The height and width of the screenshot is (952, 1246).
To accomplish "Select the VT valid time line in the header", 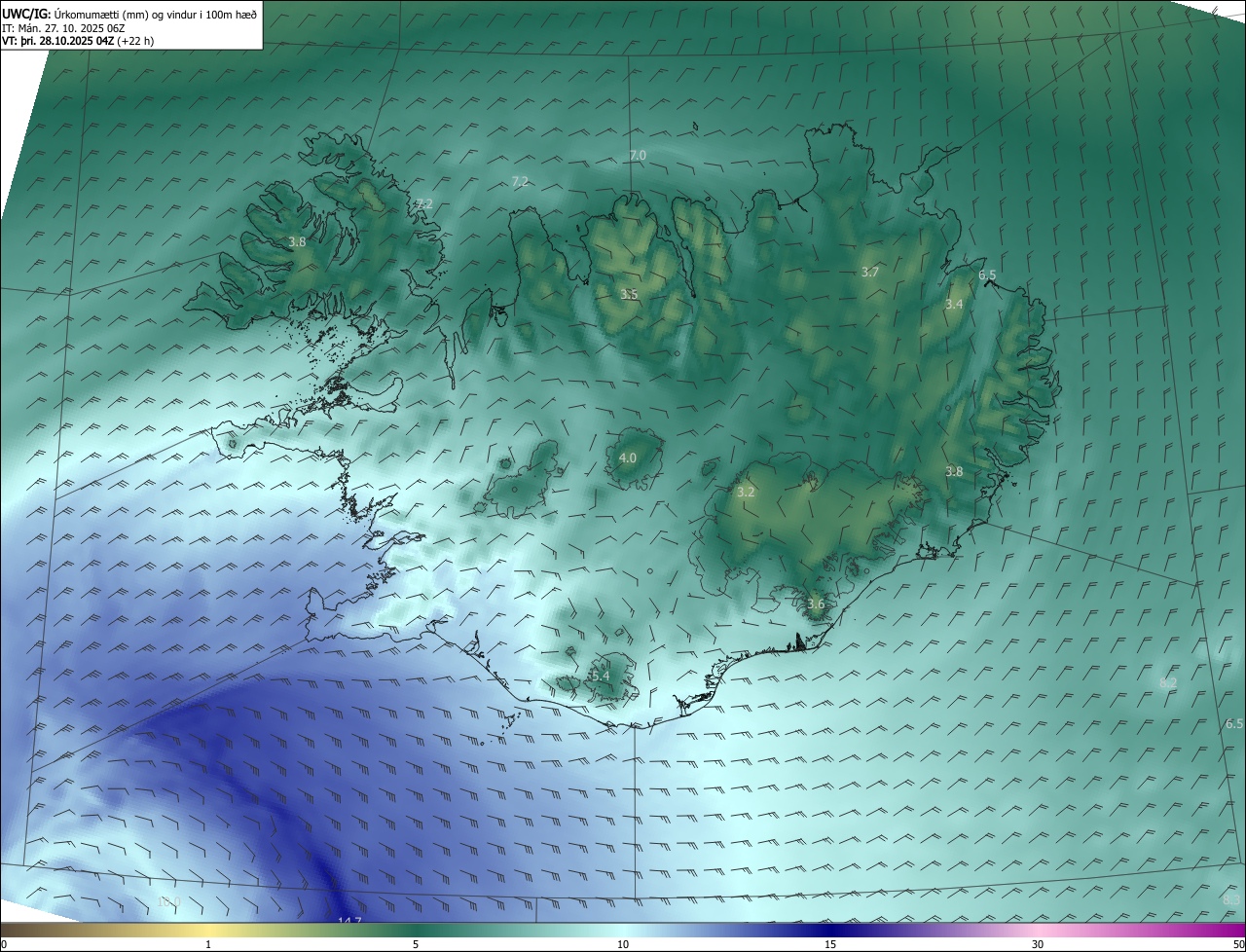I will pos(78,41).
